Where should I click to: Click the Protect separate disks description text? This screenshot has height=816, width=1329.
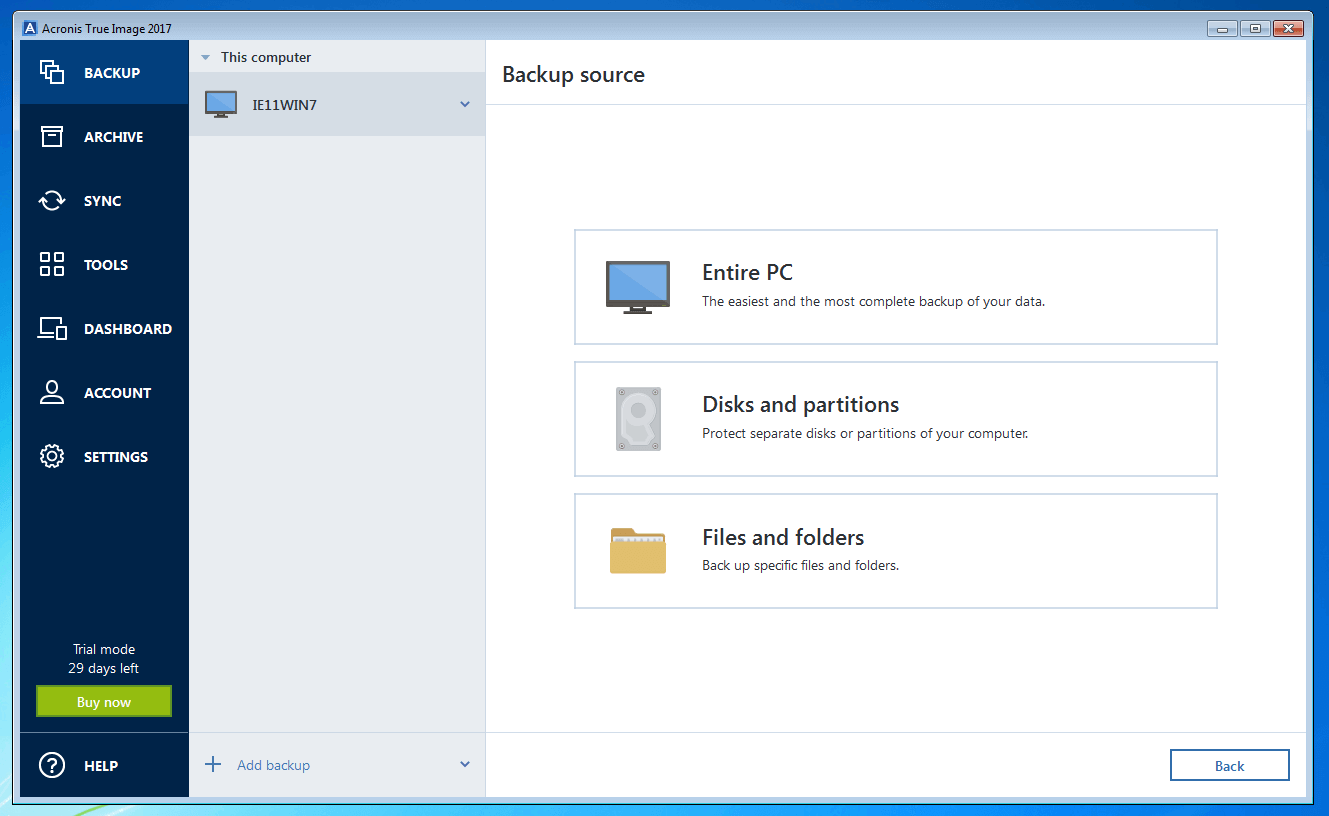[865, 434]
